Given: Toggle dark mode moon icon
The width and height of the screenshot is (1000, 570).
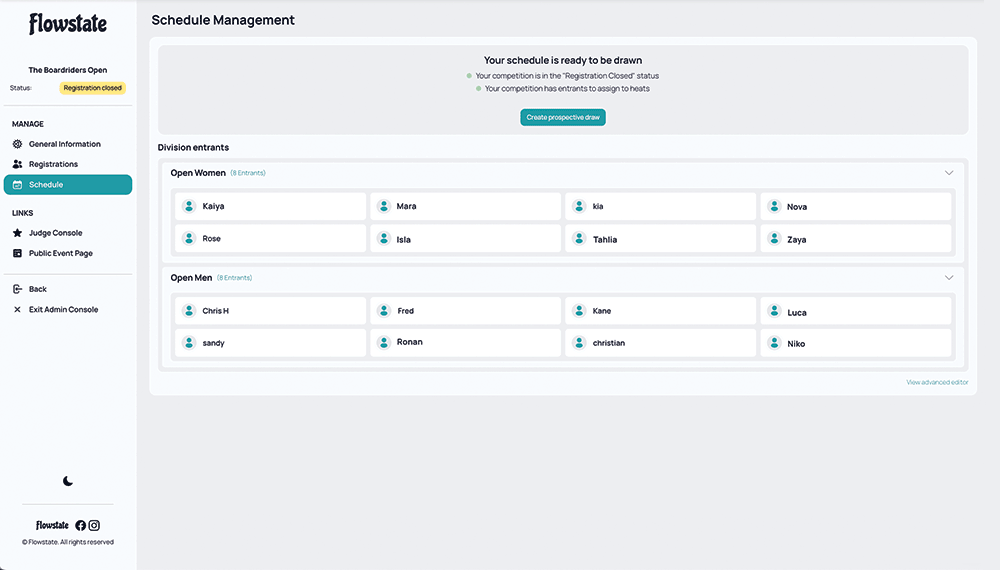Looking at the screenshot, I should point(68,481).
